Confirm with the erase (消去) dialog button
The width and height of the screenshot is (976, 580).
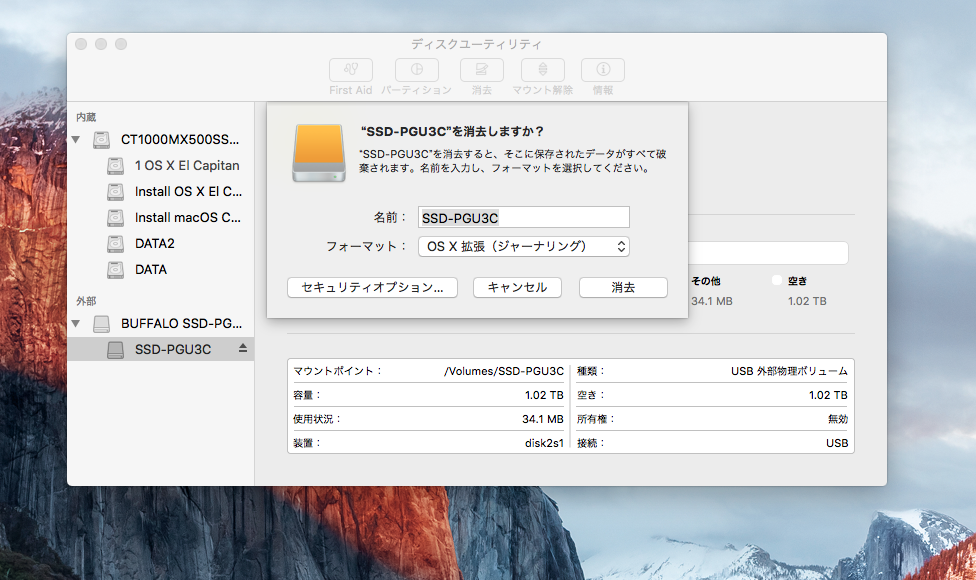click(623, 287)
